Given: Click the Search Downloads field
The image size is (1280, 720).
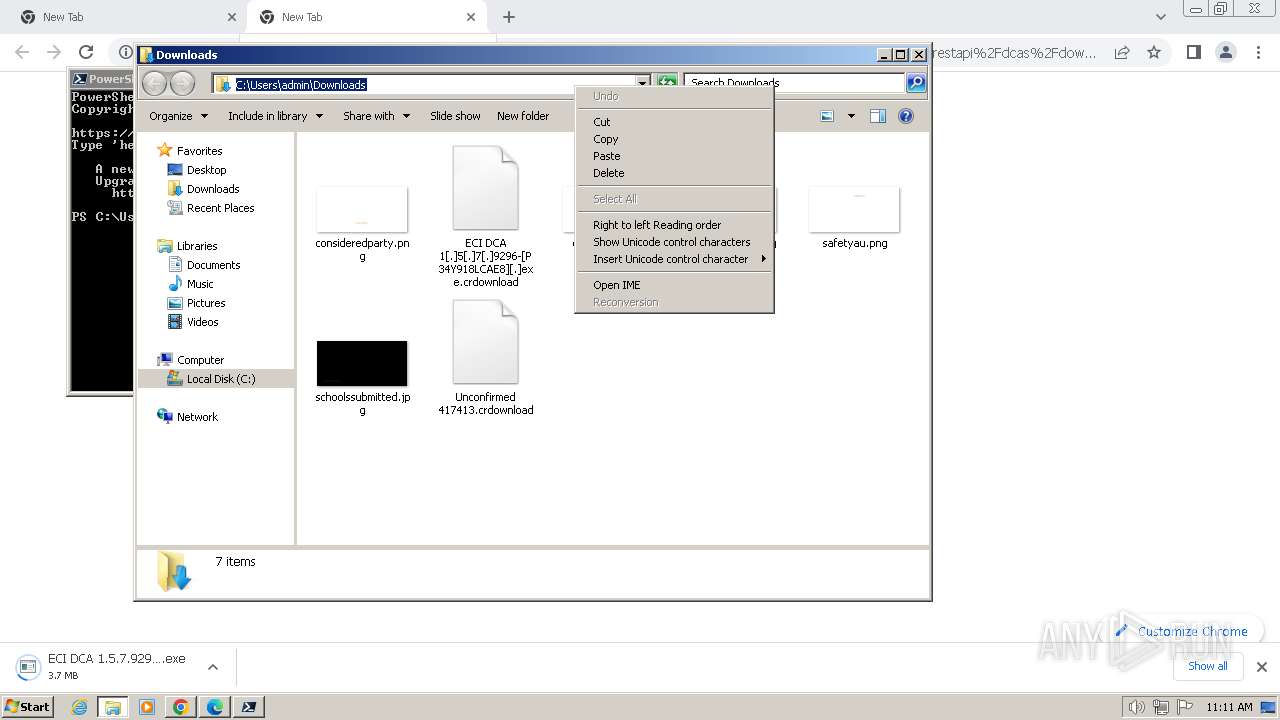Looking at the screenshot, I should click(794, 83).
